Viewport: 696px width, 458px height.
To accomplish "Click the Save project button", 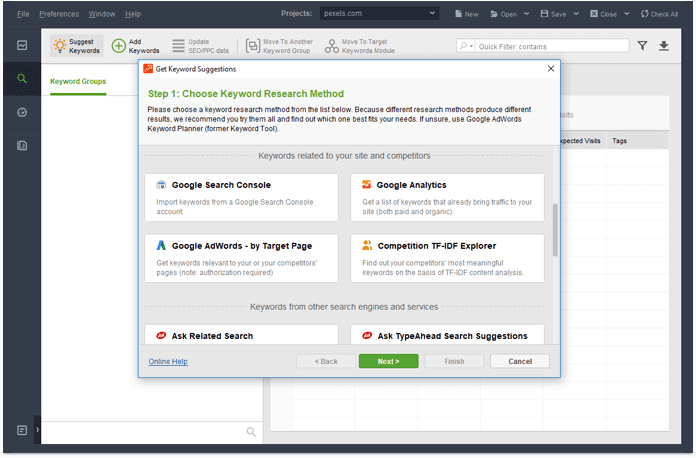I will tap(553, 14).
